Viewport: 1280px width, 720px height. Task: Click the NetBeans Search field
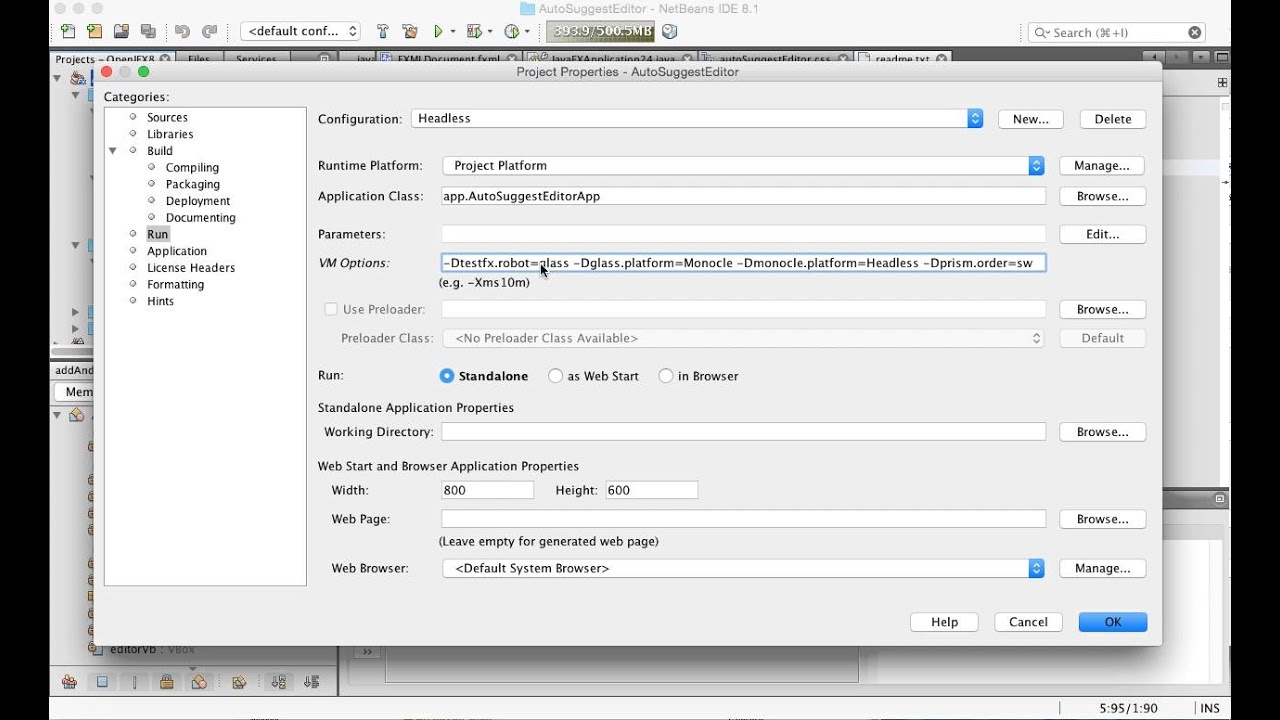(x=1116, y=32)
